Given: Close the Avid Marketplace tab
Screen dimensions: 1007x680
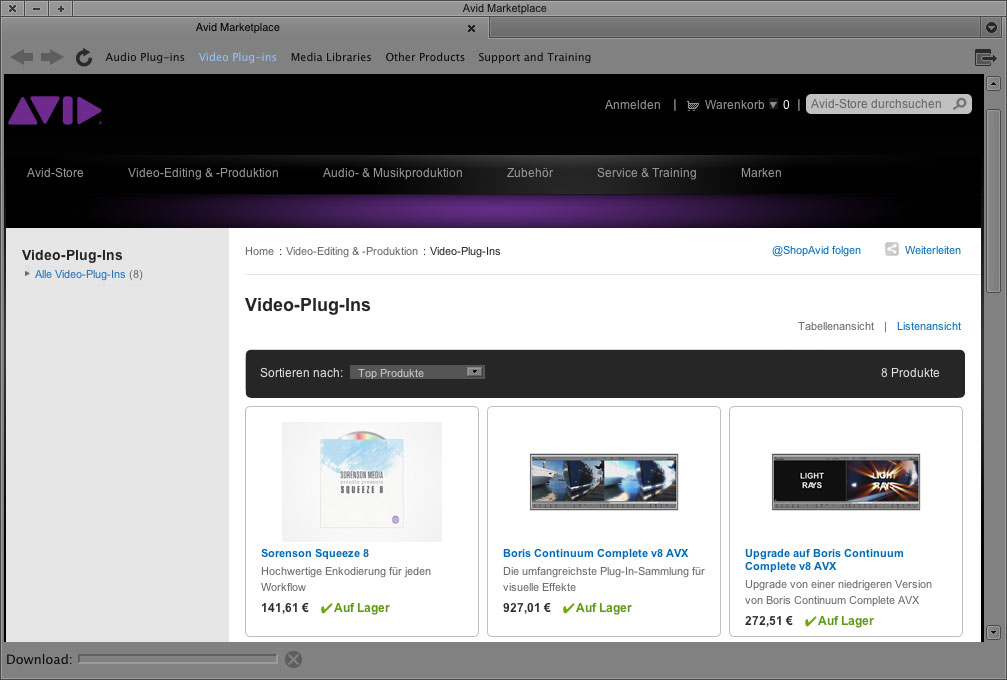Looking at the screenshot, I should point(471,28).
